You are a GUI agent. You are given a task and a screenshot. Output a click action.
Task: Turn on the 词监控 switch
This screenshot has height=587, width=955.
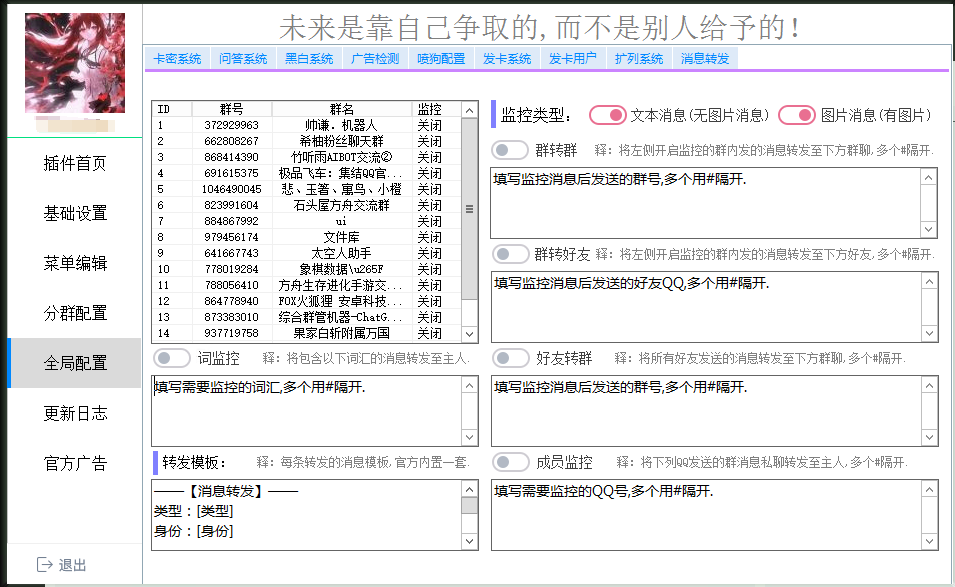tap(171, 357)
